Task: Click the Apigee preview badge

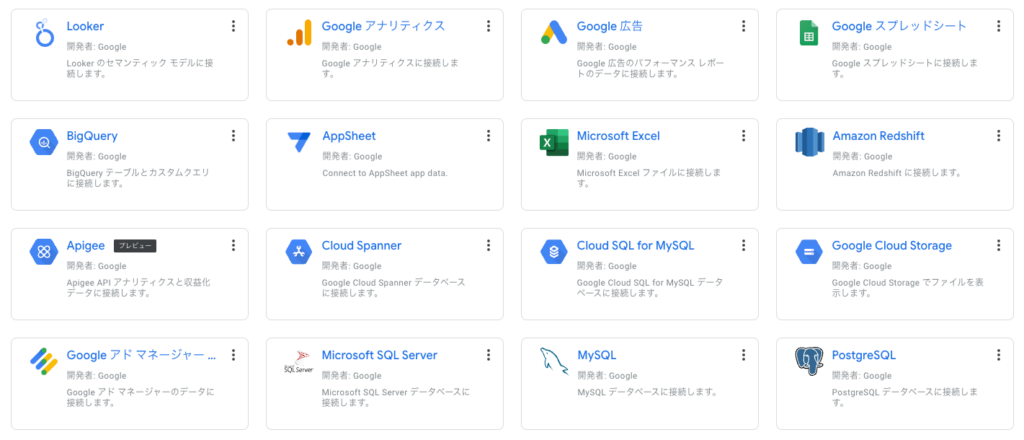Action: click(135, 246)
